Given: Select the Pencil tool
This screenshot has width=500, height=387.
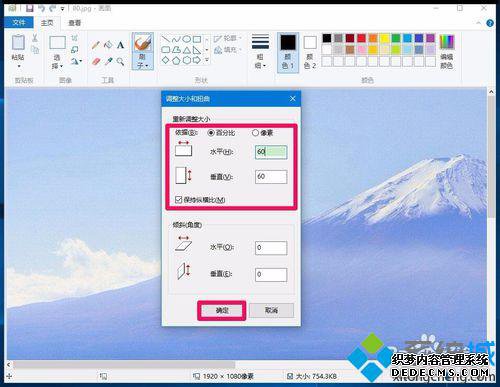Looking at the screenshot, I should tap(96, 45).
